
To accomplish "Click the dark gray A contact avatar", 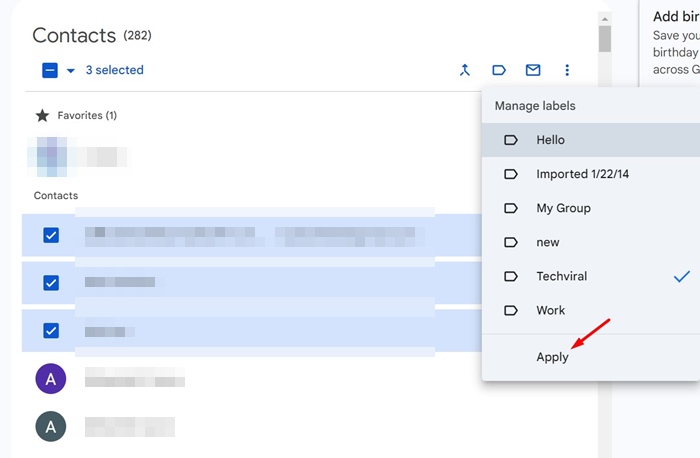I will point(51,427).
